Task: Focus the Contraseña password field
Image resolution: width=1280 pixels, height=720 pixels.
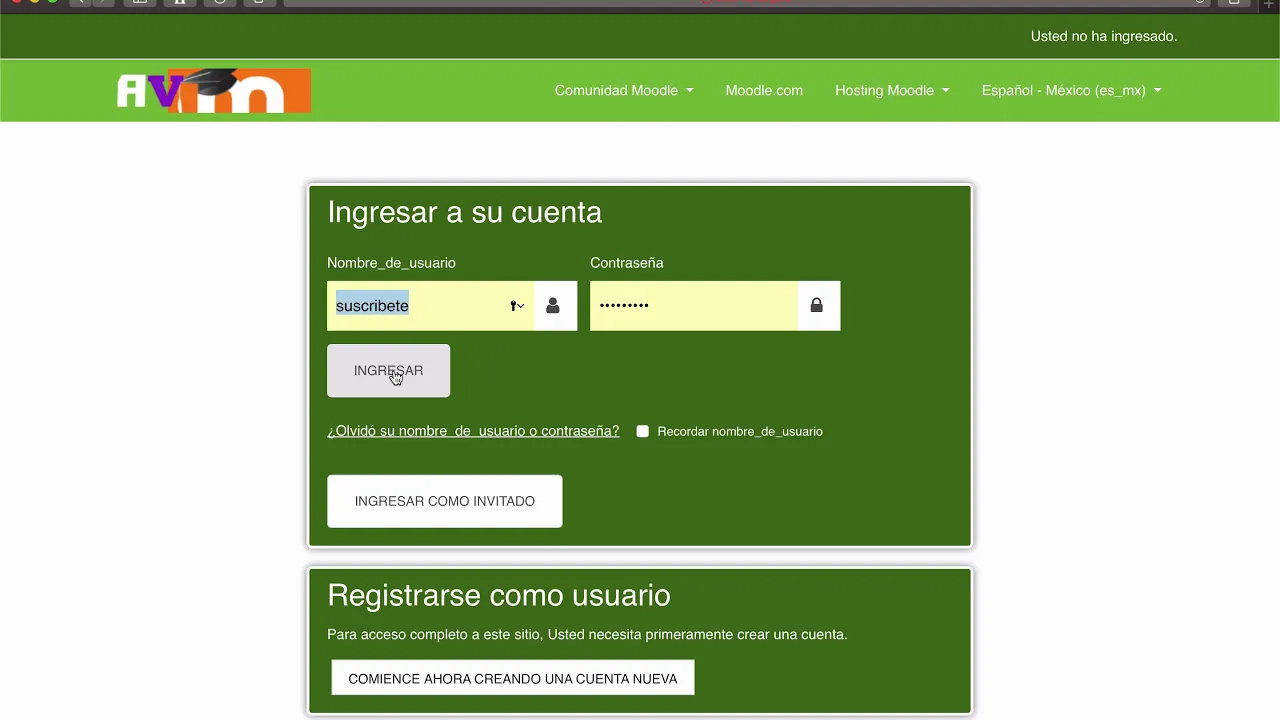Action: coord(694,306)
